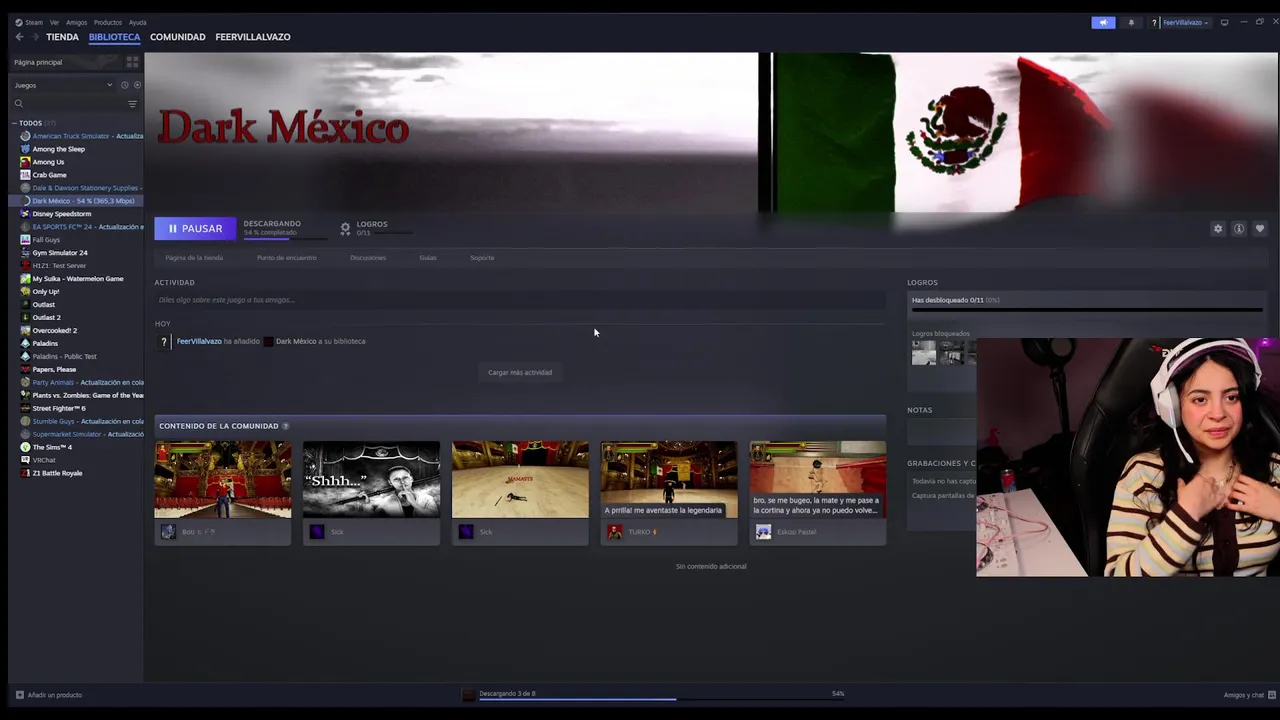Open the Productos menu

pyautogui.click(x=108, y=22)
